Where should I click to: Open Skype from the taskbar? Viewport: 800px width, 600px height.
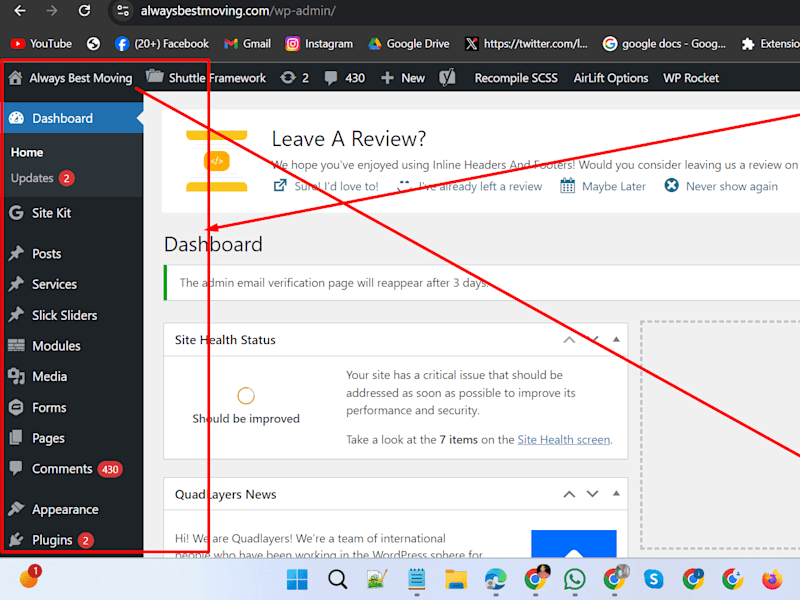(x=654, y=580)
